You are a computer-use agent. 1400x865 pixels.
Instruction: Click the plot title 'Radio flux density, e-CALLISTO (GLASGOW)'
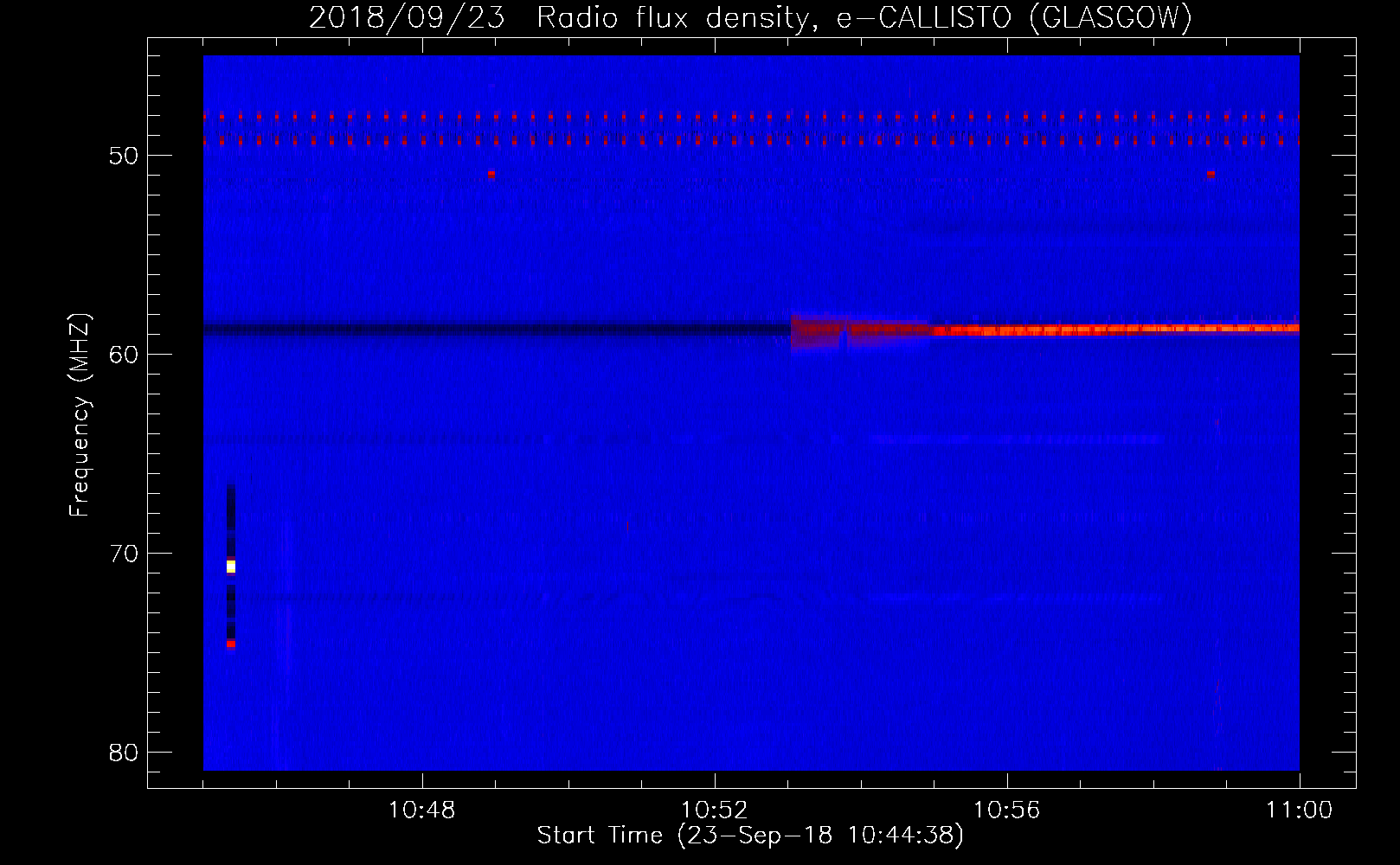tap(864, 18)
